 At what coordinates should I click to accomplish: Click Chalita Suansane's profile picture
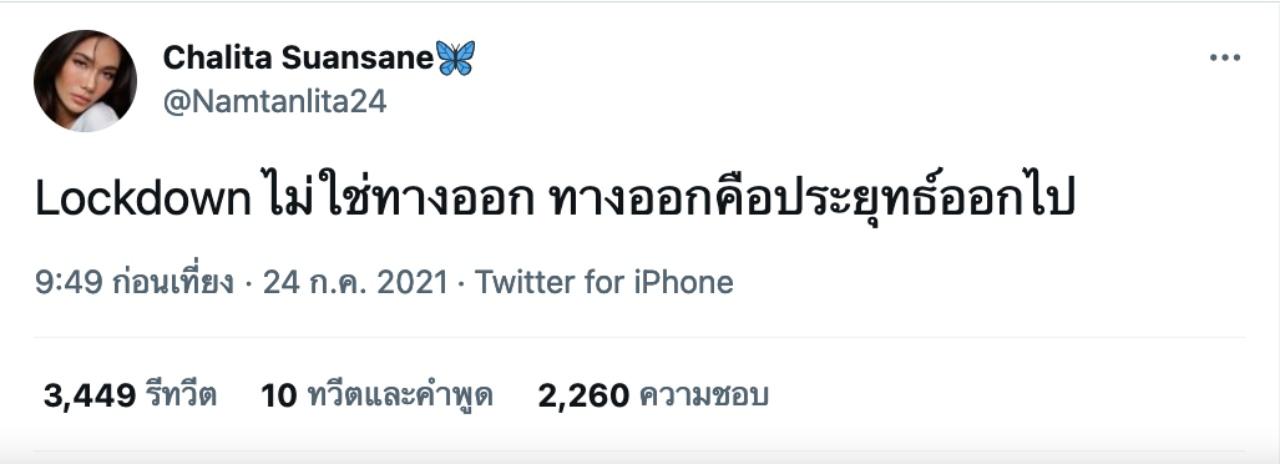pyautogui.click(x=85, y=81)
